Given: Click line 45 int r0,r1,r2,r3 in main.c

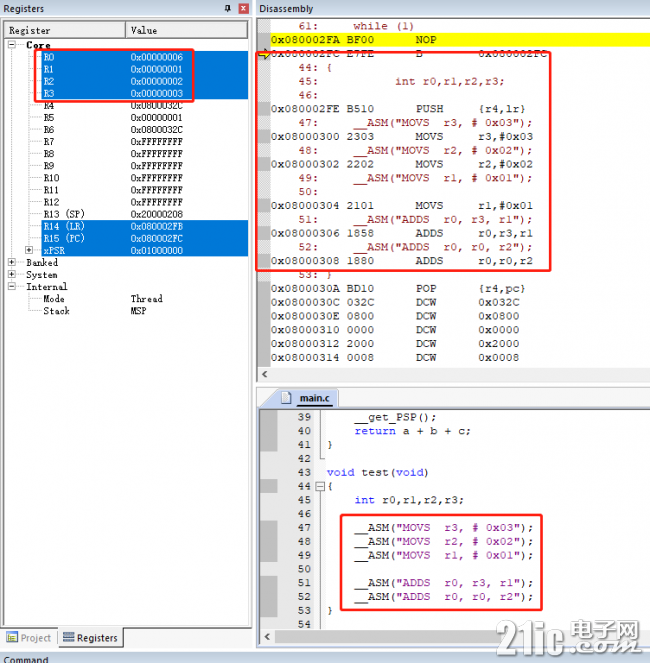Looking at the screenshot, I should point(409,500).
